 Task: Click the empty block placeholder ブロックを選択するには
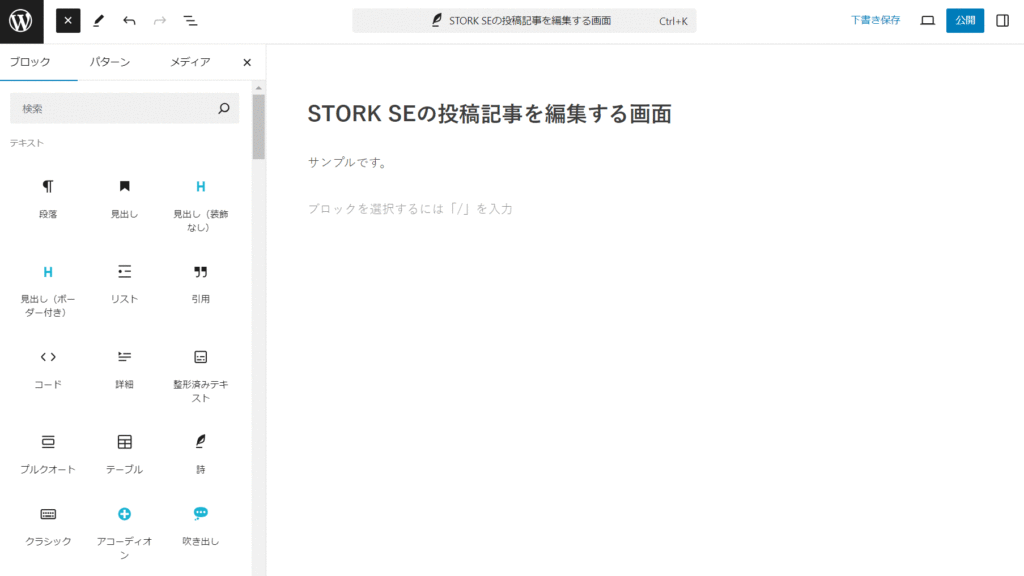tap(410, 209)
